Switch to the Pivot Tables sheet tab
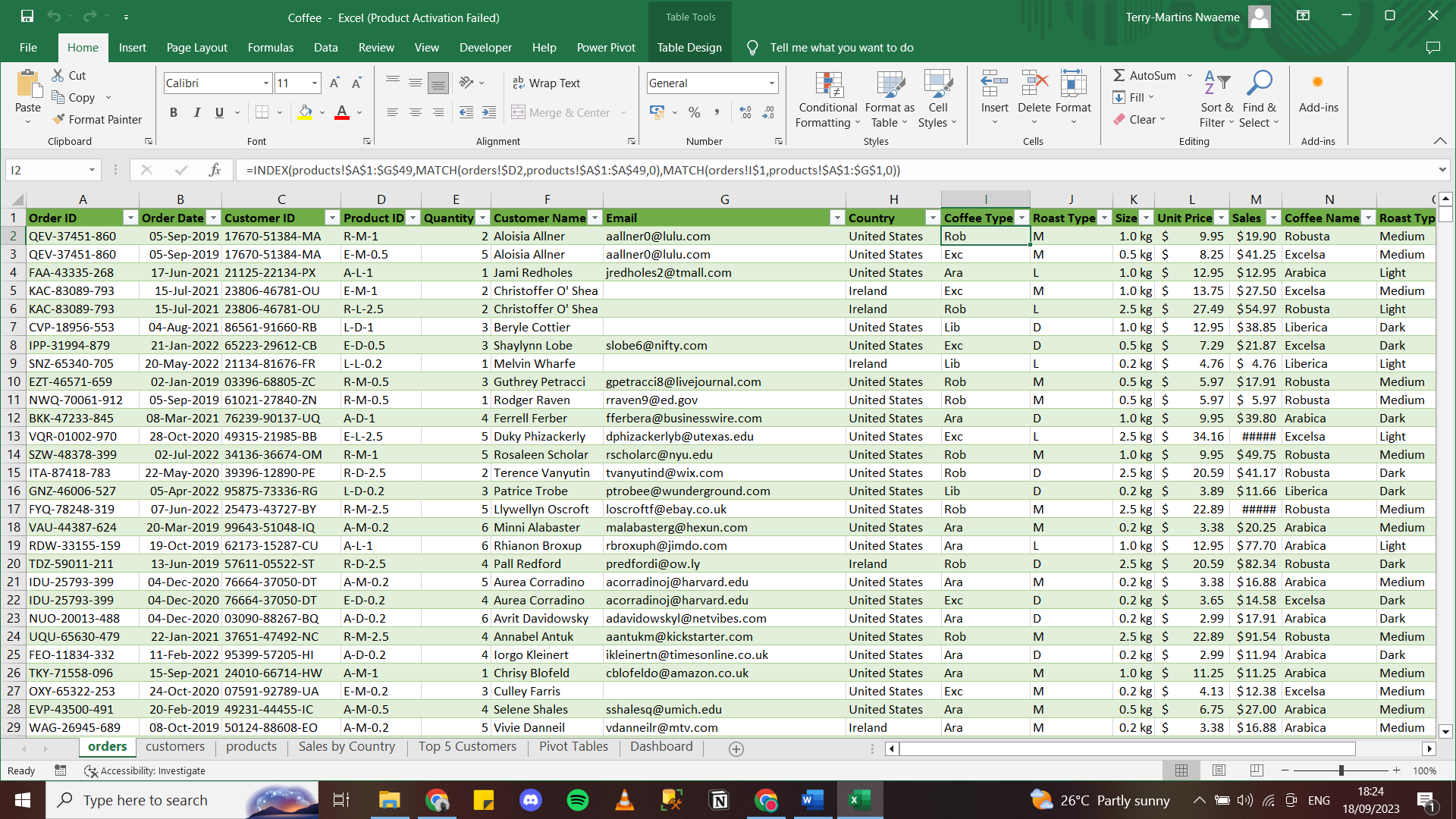This screenshot has height=819, width=1456. tap(573, 746)
